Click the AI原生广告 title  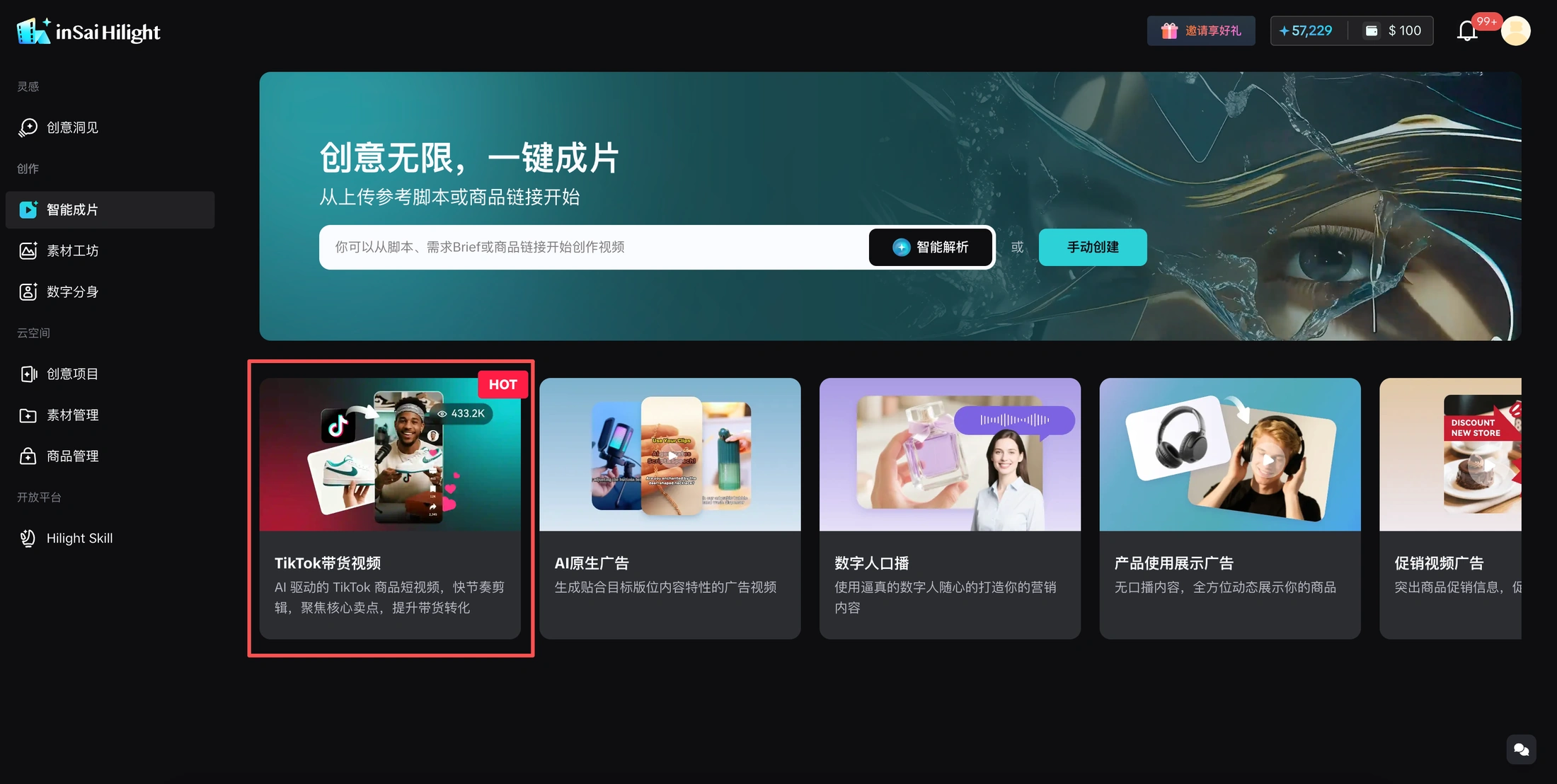(x=592, y=563)
